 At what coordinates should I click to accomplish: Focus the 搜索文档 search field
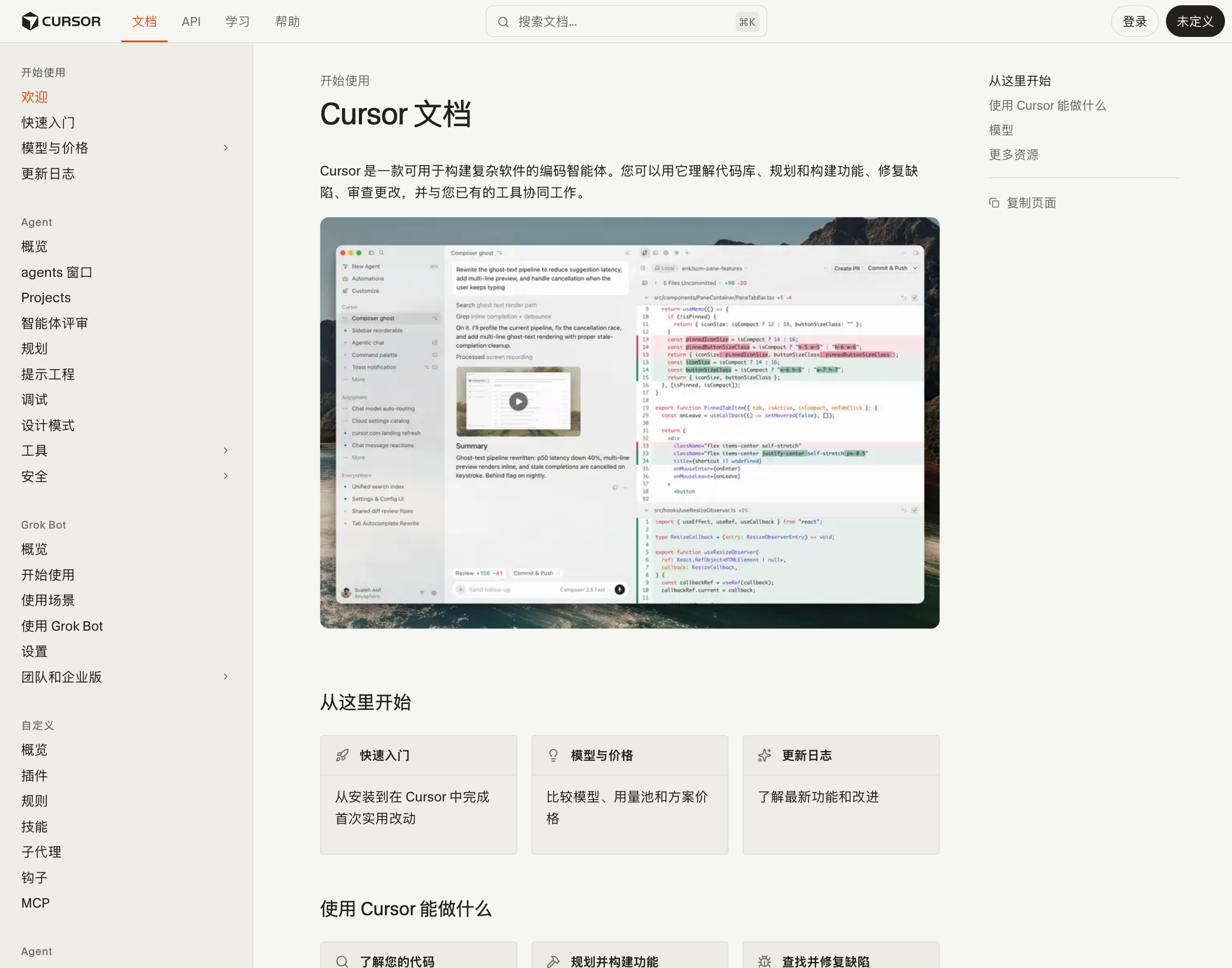point(626,22)
